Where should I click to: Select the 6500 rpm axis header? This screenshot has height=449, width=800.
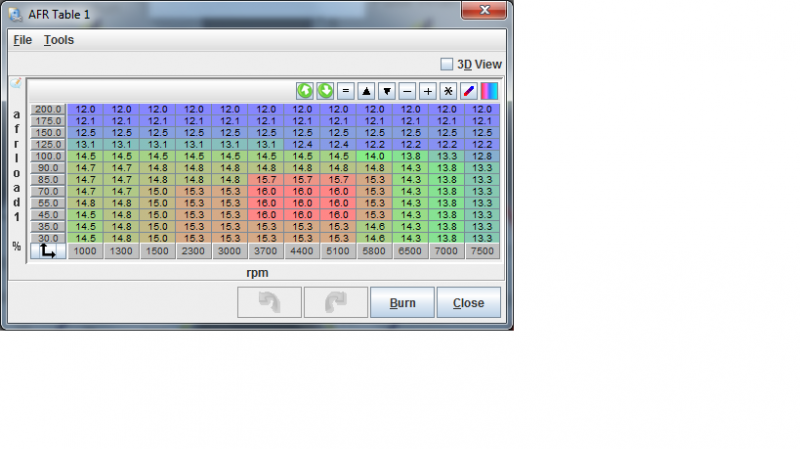point(410,251)
